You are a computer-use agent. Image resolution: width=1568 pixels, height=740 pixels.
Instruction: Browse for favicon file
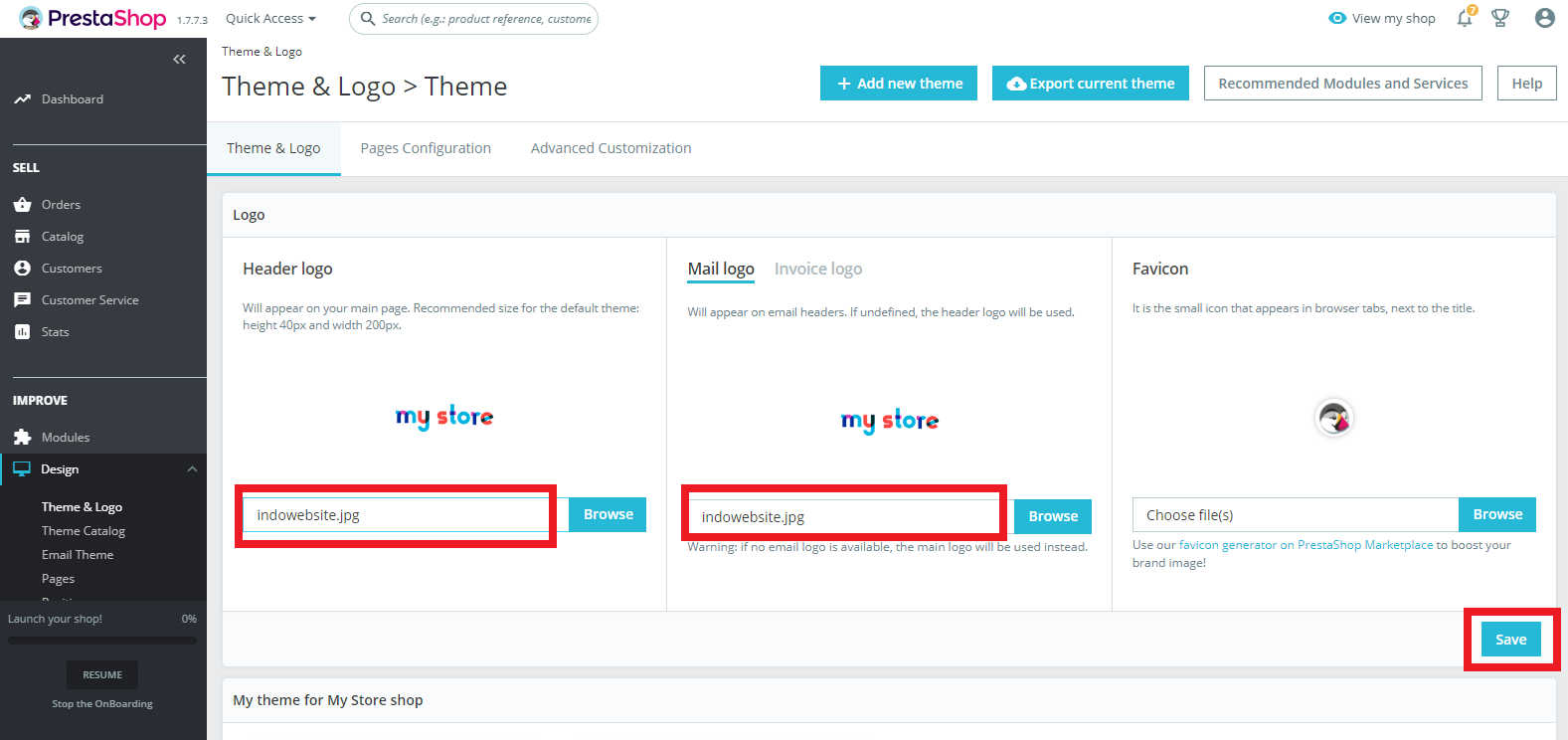pos(1497,514)
